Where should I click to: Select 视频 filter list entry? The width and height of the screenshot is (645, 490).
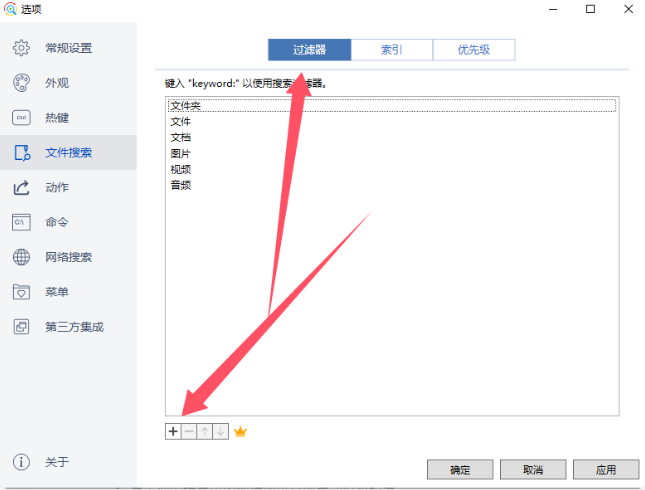(x=181, y=169)
